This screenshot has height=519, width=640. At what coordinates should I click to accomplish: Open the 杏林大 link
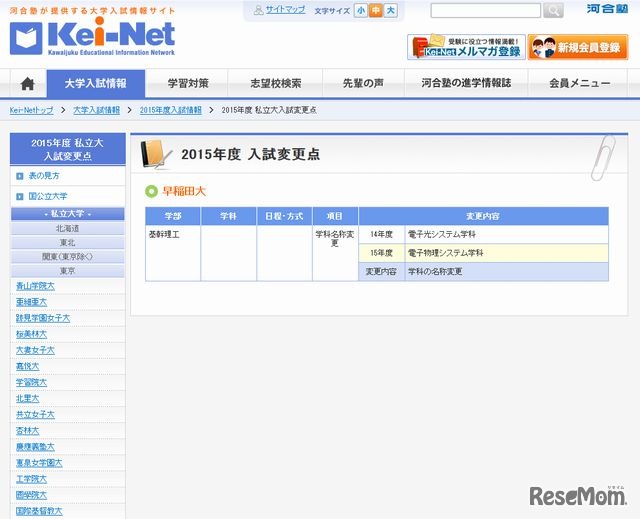click(27, 430)
